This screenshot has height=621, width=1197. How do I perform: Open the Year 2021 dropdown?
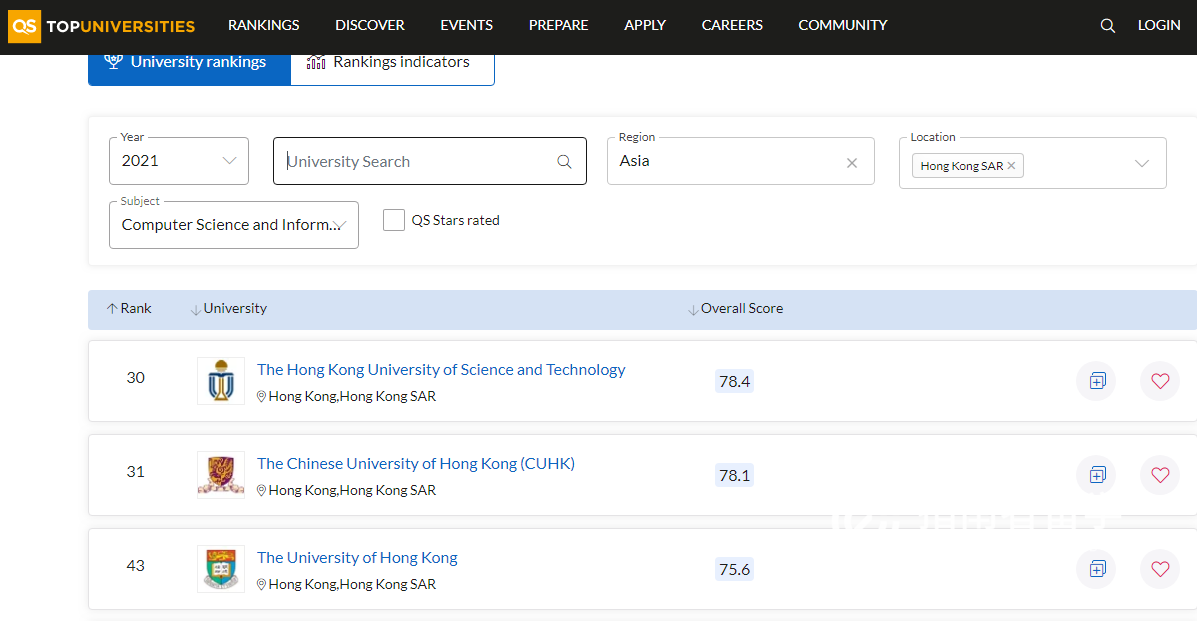click(179, 161)
